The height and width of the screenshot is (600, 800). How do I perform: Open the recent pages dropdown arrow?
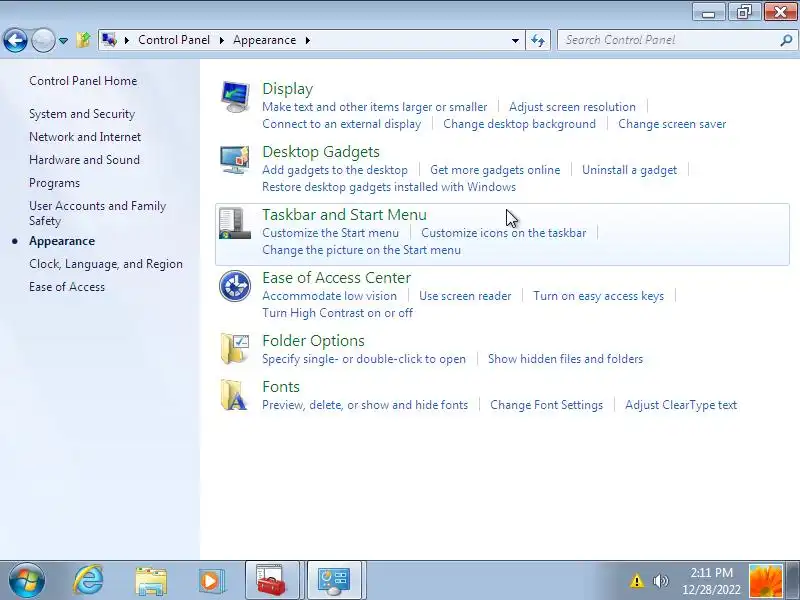(x=63, y=40)
